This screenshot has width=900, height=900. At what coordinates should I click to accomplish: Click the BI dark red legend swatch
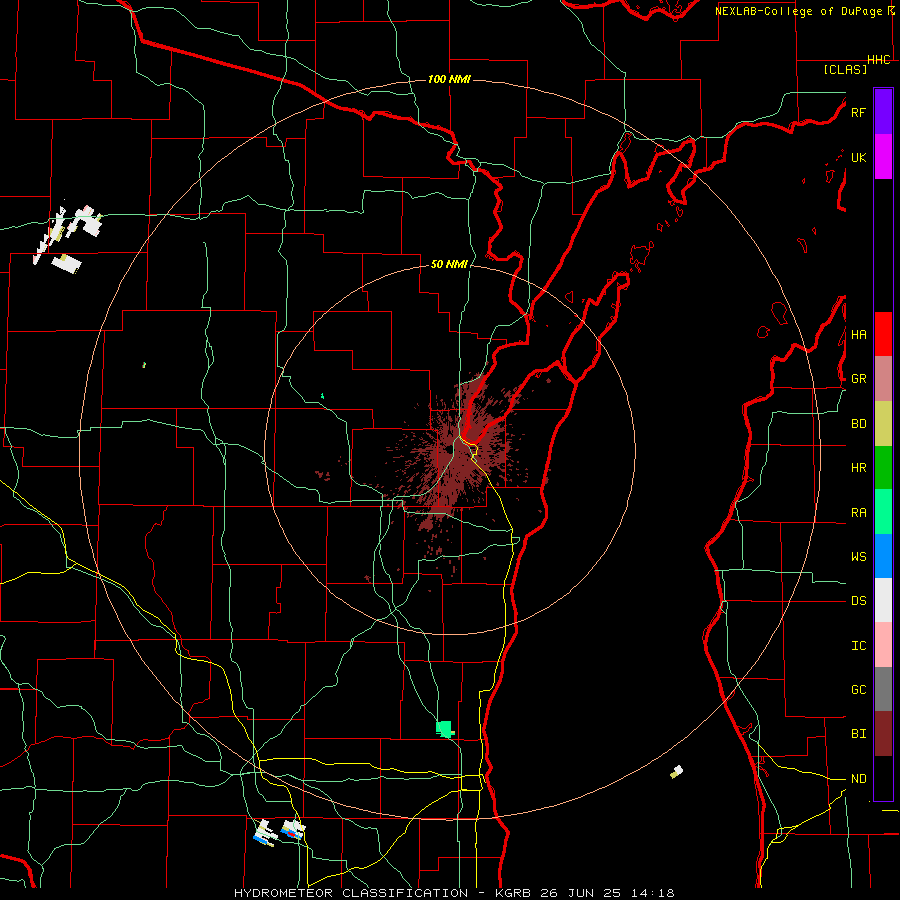tap(883, 734)
